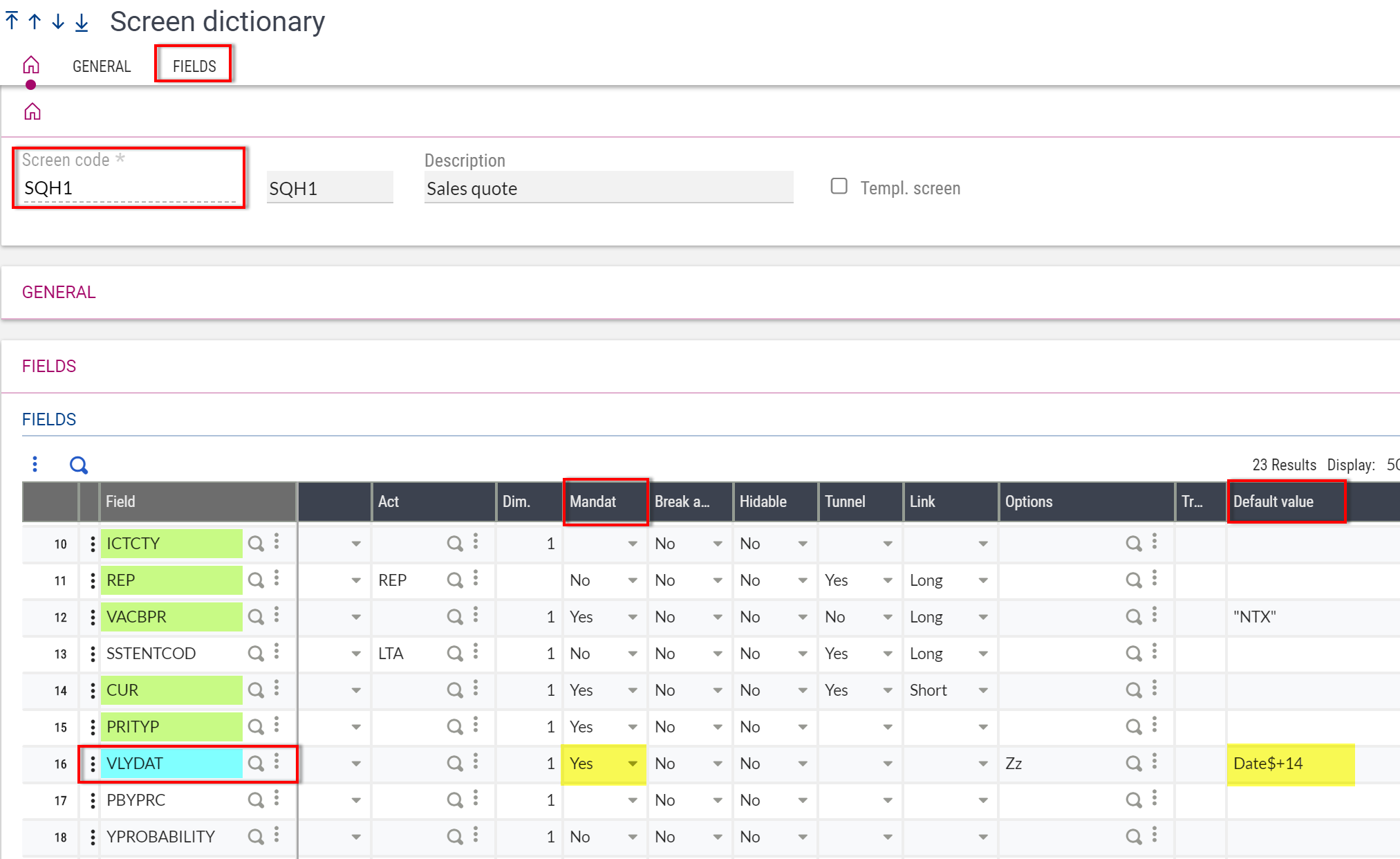Go to next record arrow
This screenshot has width=1400, height=859.
click(58, 21)
